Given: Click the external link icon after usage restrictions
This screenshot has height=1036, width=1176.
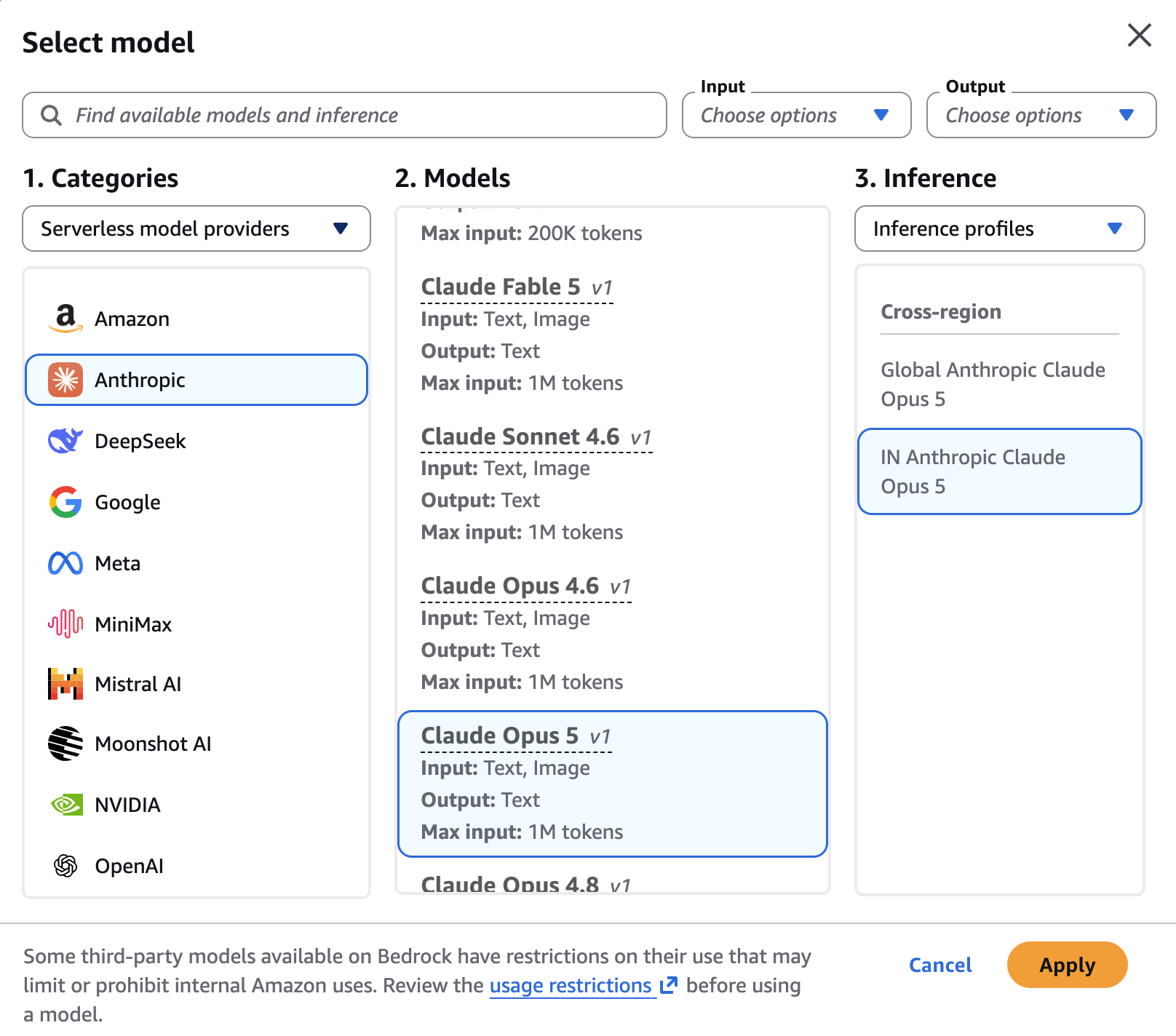Looking at the screenshot, I should [x=668, y=985].
